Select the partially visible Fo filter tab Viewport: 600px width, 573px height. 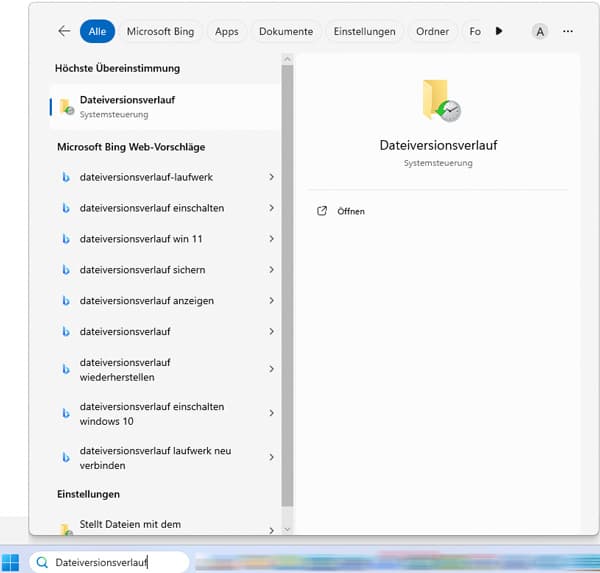pyautogui.click(x=475, y=31)
